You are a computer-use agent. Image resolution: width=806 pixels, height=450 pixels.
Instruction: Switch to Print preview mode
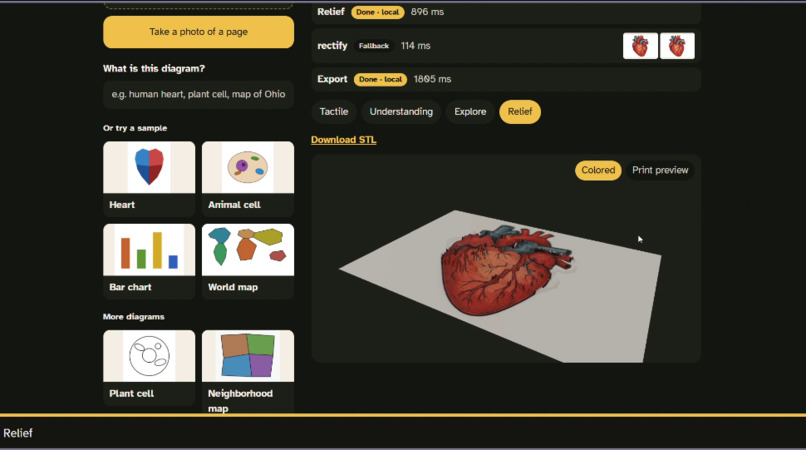coord(660,170)
